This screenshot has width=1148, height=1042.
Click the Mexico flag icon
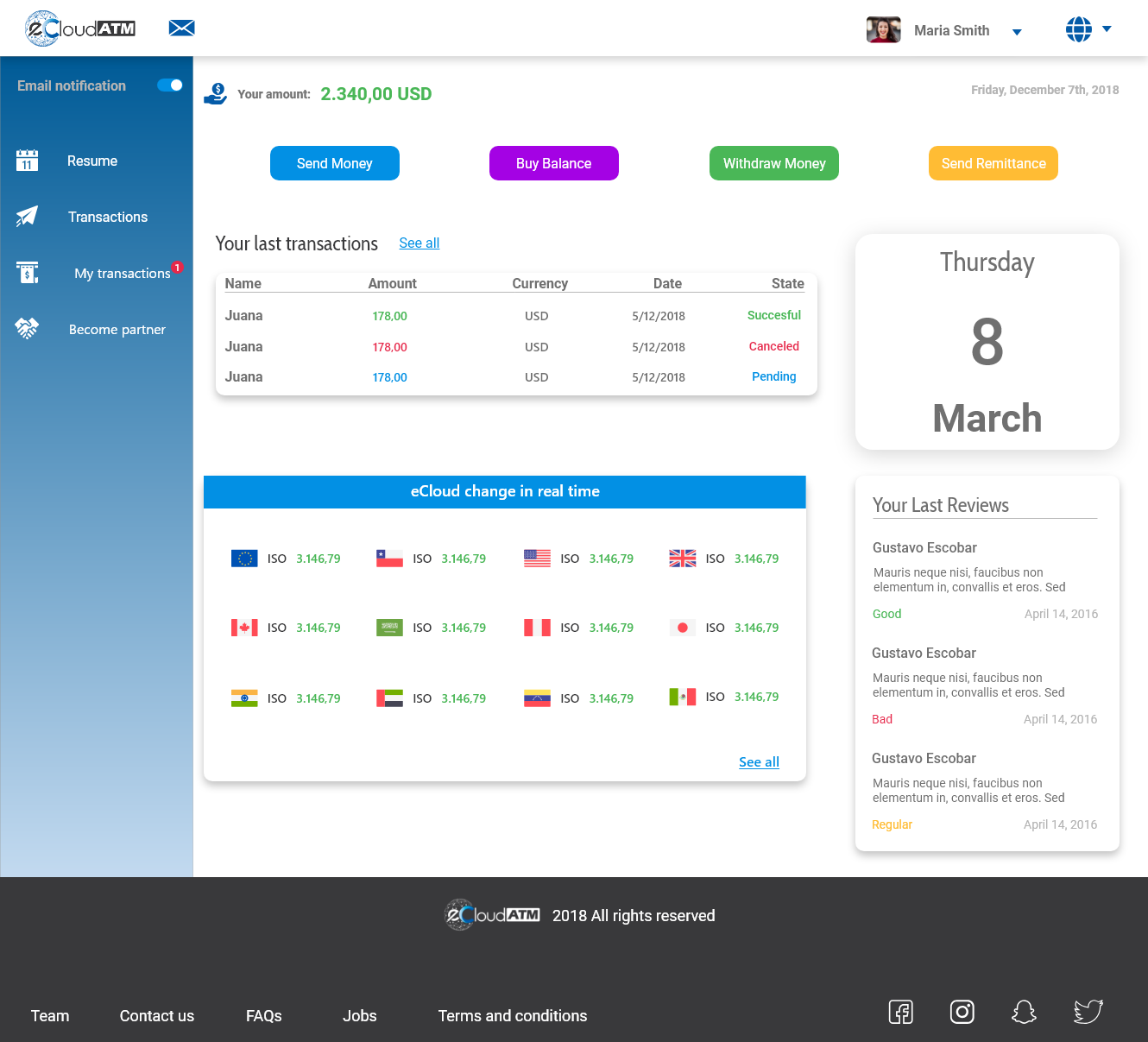683,697
